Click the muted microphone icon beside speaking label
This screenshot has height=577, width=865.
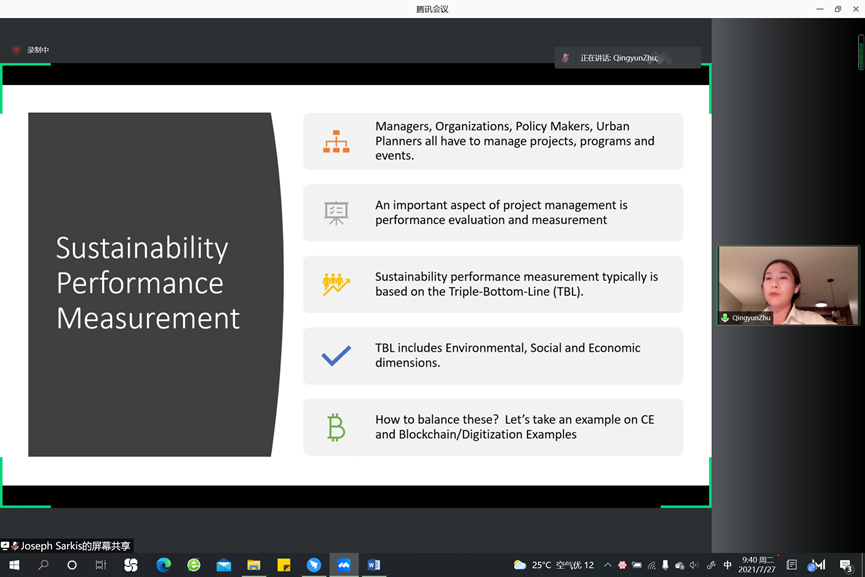pos(566,58)
